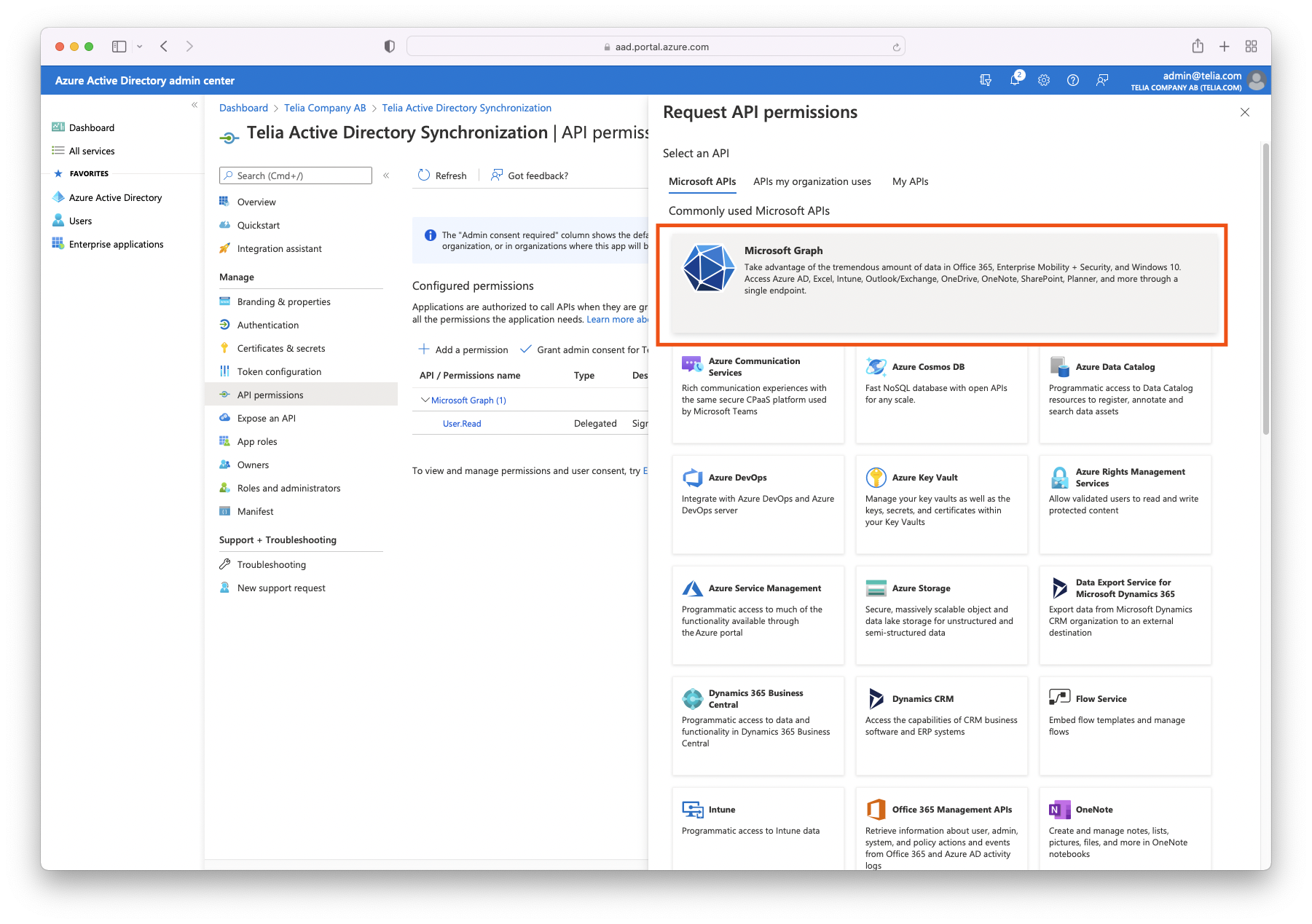Click Got feedback? button
This screenshot has height=924, width=1312.
pos(530,175)
